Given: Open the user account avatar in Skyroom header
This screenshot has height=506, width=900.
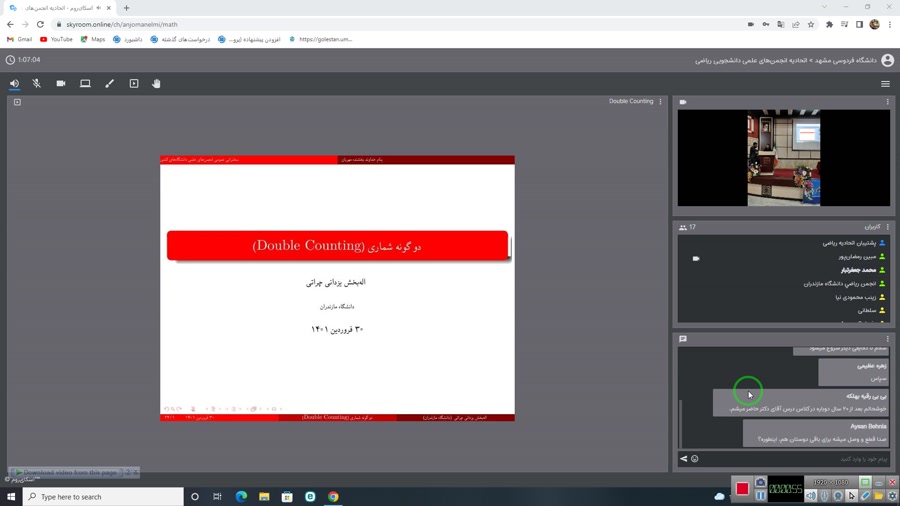Looking at the screenshot, I should (x=887, y=60).
